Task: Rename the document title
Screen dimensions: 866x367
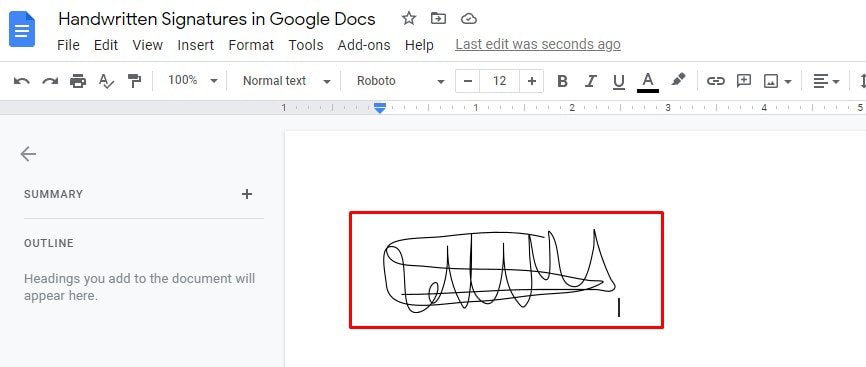Action: tap(217, 19)
